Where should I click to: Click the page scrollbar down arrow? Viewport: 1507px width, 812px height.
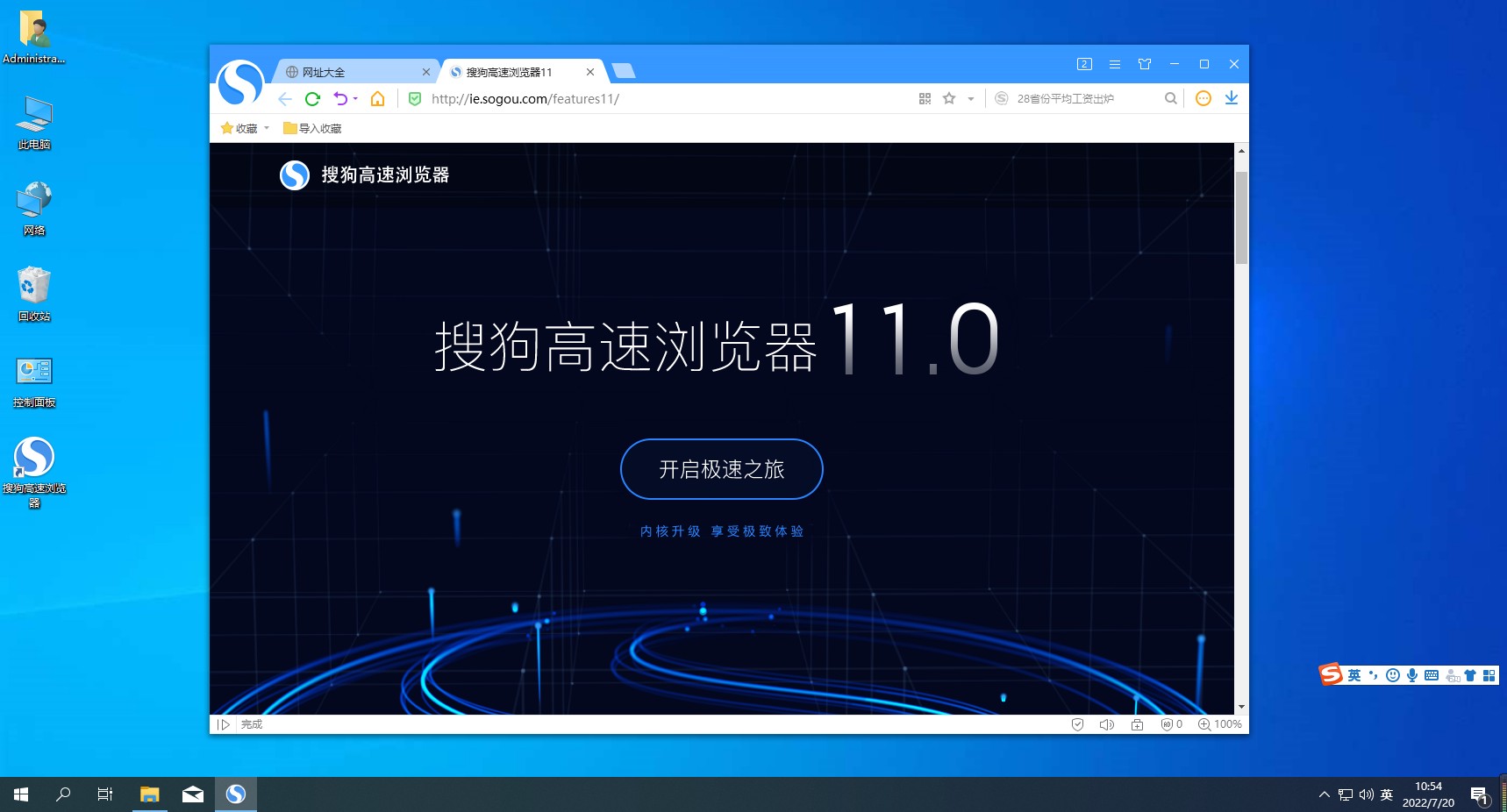pyautogui.click(x=1241, y=707)
